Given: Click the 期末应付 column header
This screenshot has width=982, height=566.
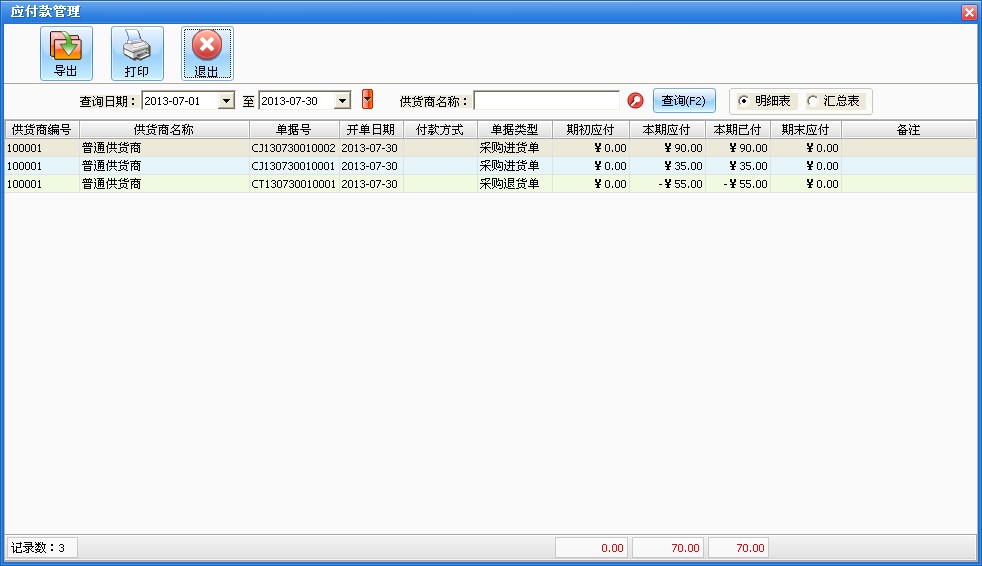Looking at the screenshot, I should coord(805,130).
